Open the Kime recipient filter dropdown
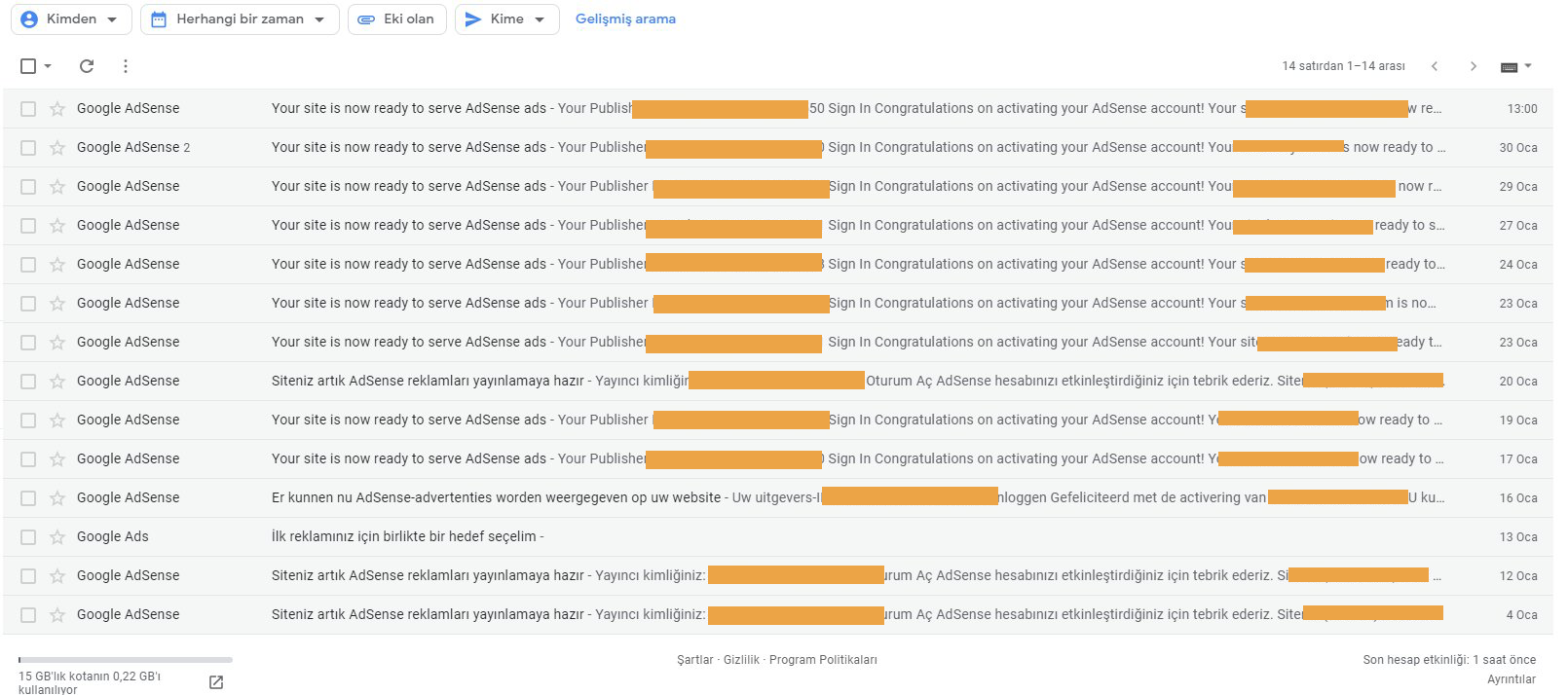This screenshot has width=1568, height=695. point(506,19)
